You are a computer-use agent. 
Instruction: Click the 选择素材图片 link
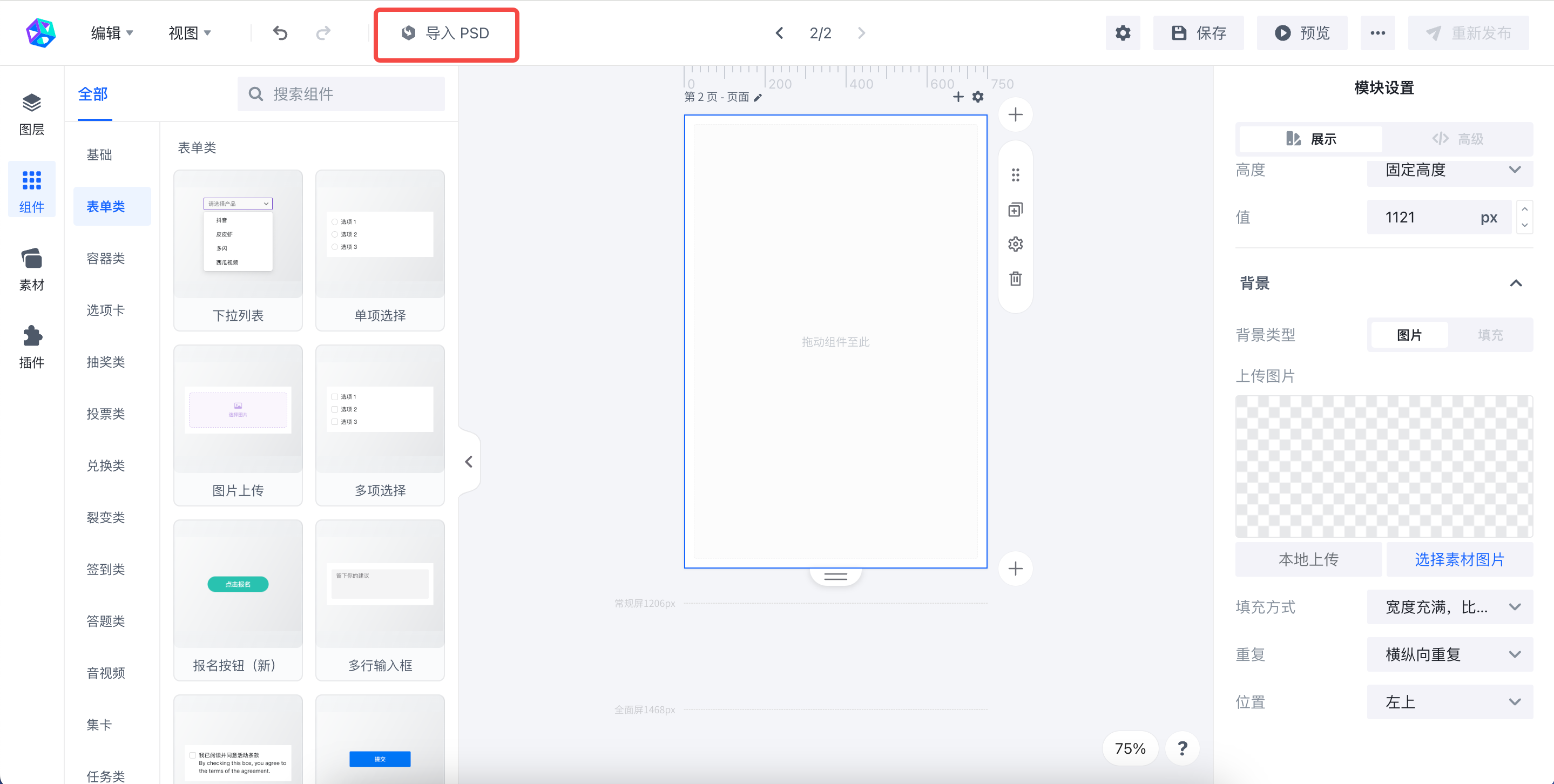(1460, 559)
